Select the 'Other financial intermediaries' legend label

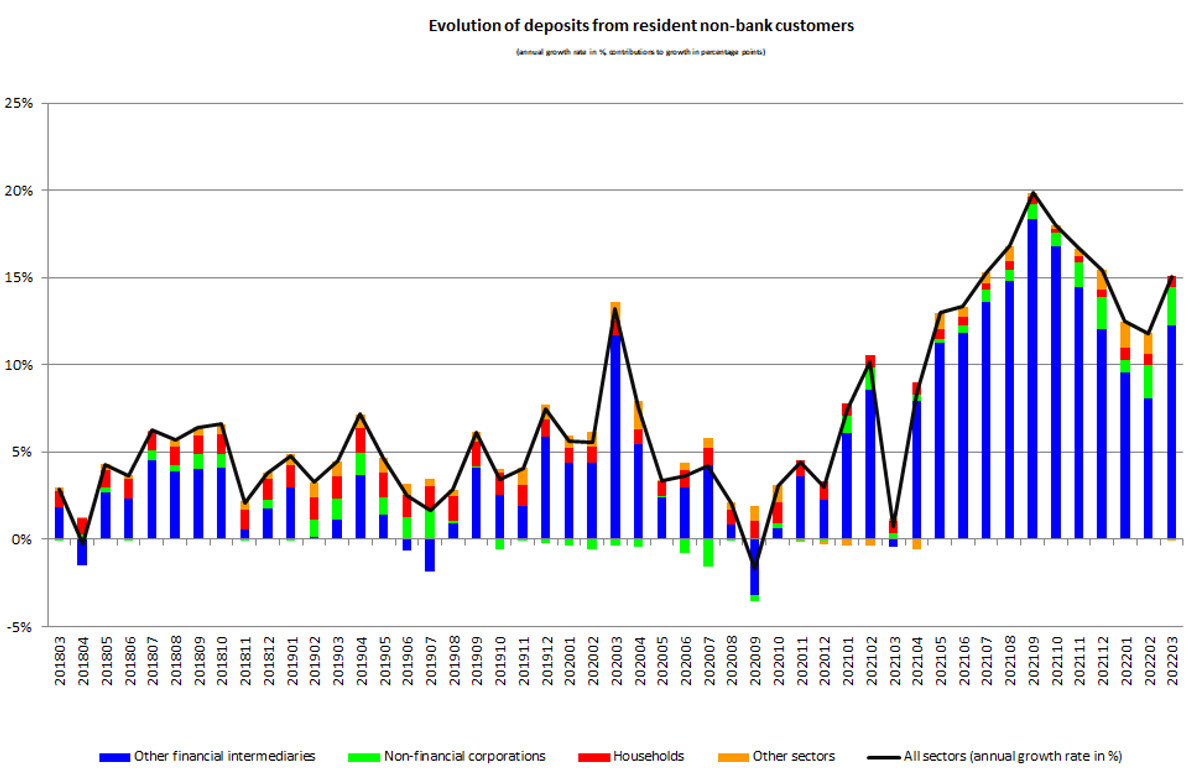(225, 756)
